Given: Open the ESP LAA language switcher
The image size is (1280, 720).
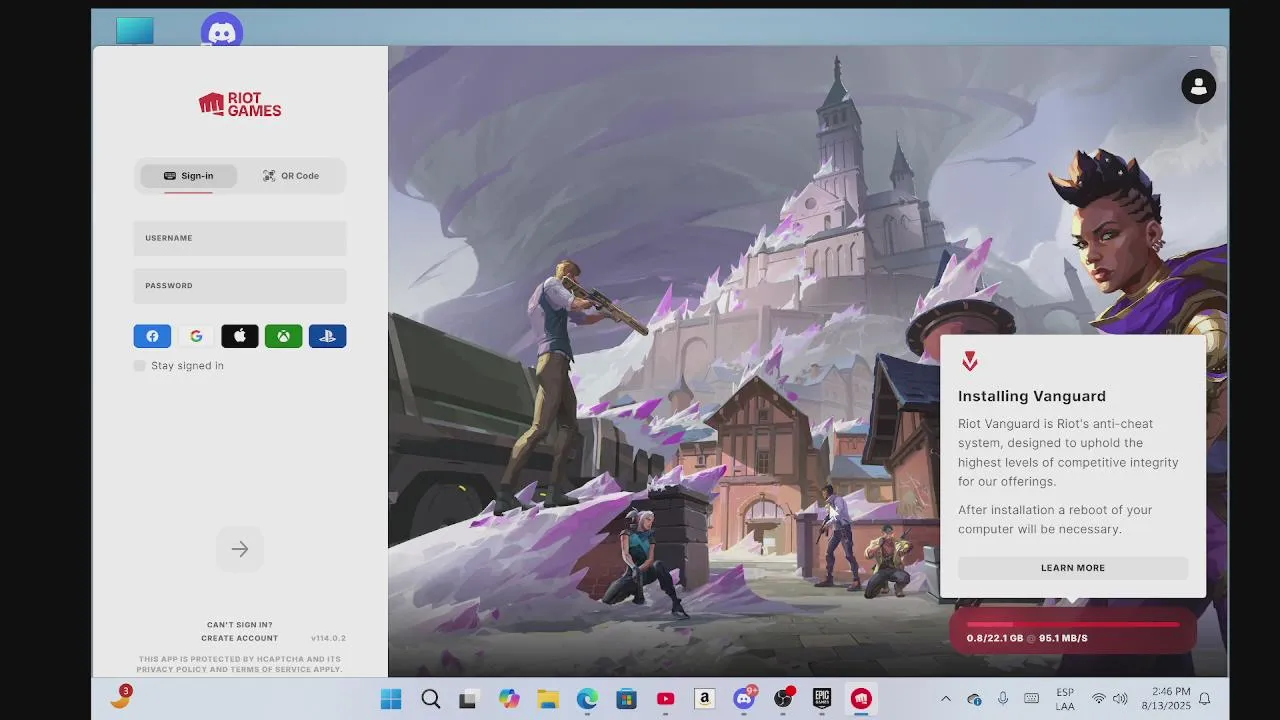Looking at the screenshot, I should [x=1065, y=699].
